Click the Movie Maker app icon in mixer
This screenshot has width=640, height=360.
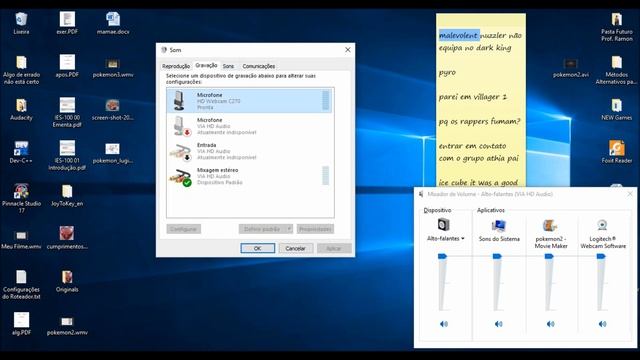550,225
